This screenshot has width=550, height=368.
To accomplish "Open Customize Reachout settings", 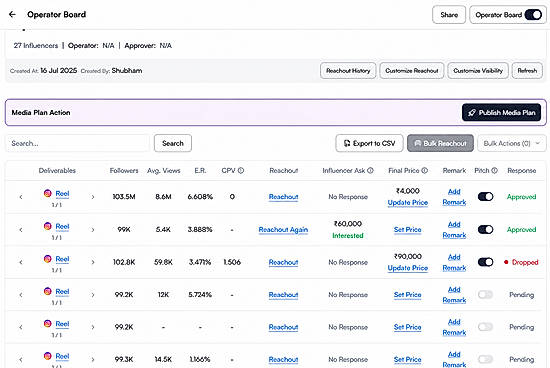I will [x=412, y=71].
